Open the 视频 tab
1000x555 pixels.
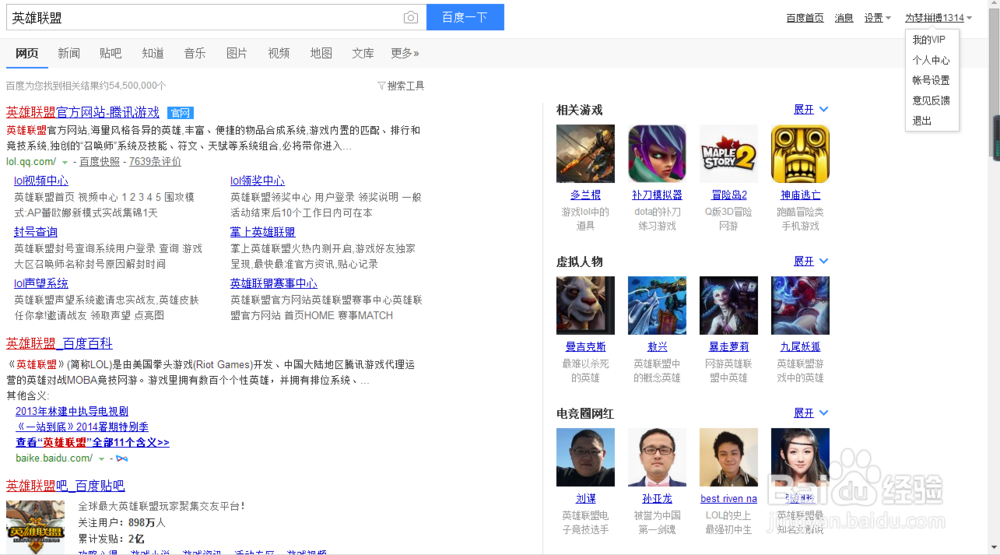pos(279,53)
